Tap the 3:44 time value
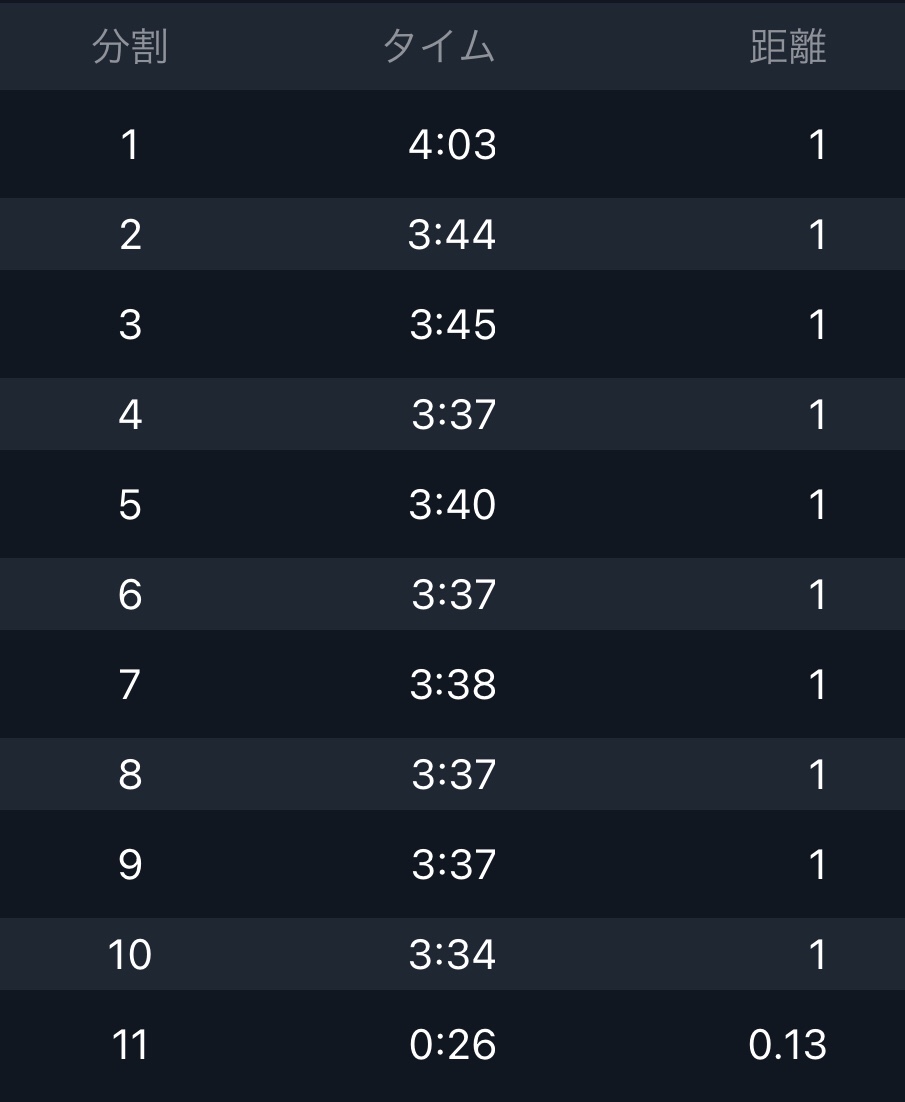The width and height of the screenshot is (905, 1102). [452, 235]
